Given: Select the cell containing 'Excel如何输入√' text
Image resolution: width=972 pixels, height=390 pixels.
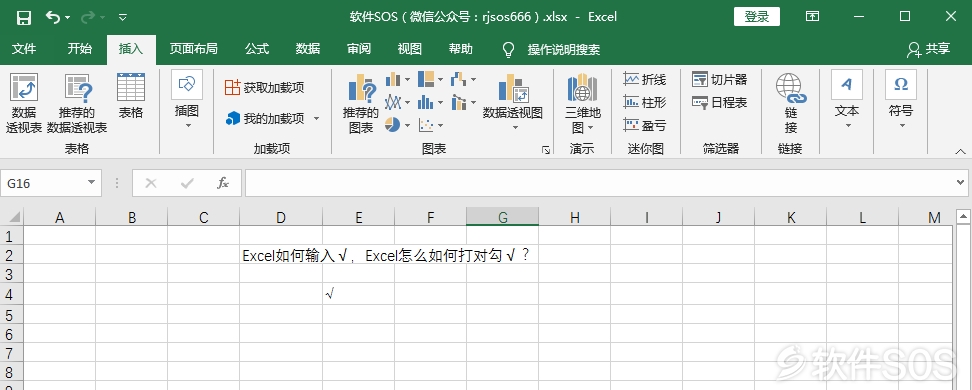Looking at the screenshot, I should click(x=281, y=255).
